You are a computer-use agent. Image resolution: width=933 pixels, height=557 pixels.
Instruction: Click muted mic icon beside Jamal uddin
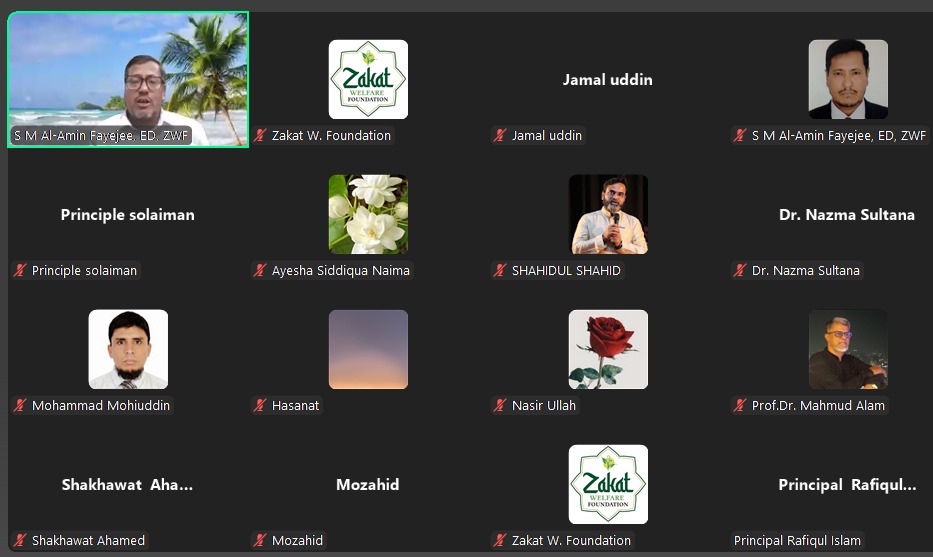tap(500, 136)
